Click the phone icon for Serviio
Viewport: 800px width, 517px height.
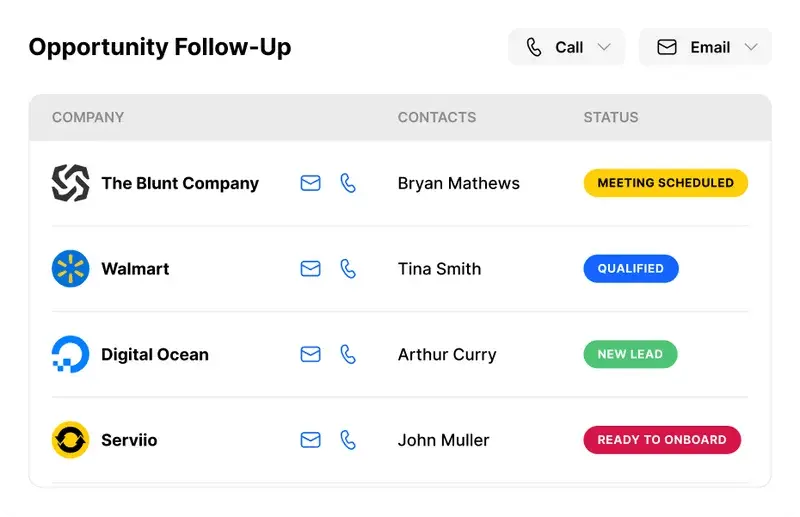pyautogui.click(x=348, y=440)
